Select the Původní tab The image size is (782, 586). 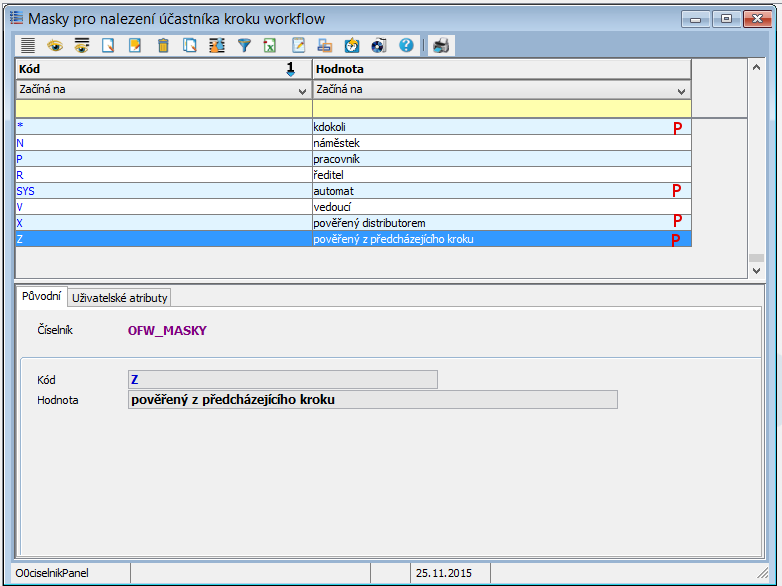pos(42,298)
